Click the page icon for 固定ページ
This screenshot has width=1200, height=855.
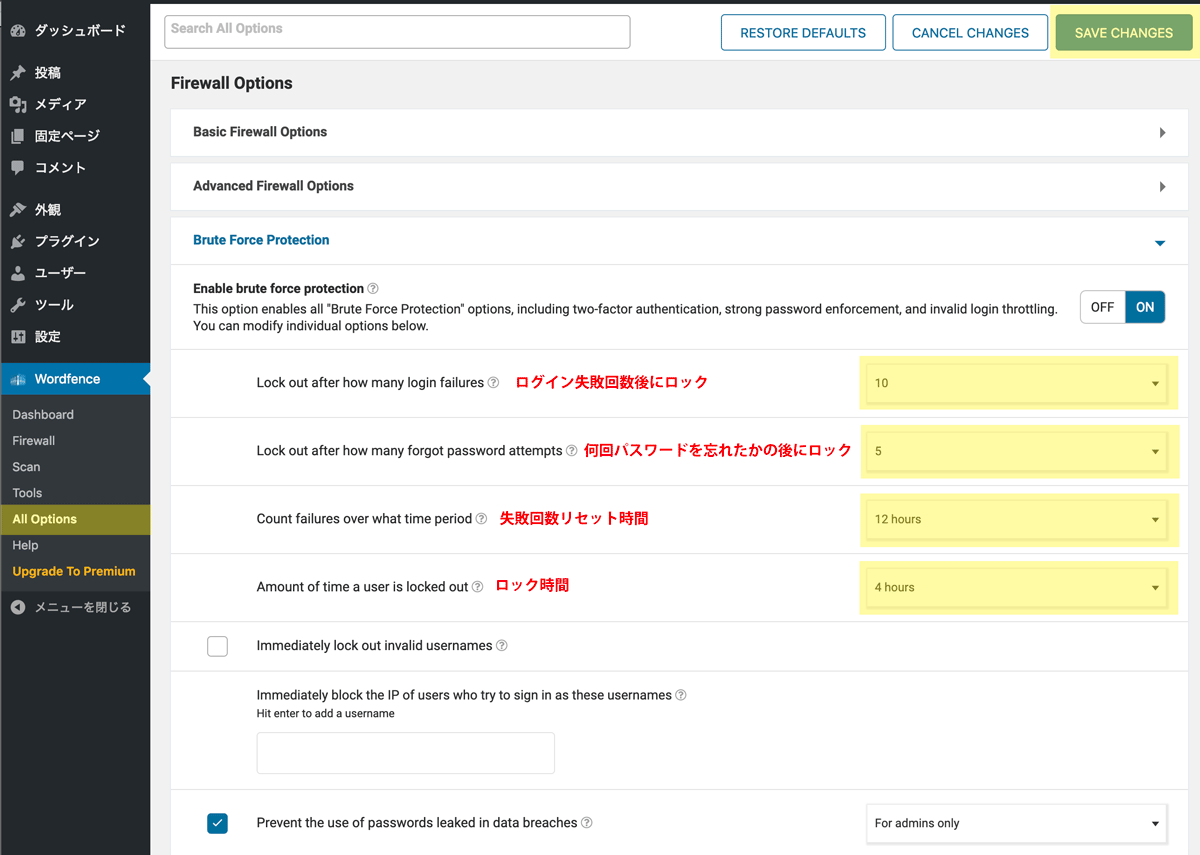[18, 136]
